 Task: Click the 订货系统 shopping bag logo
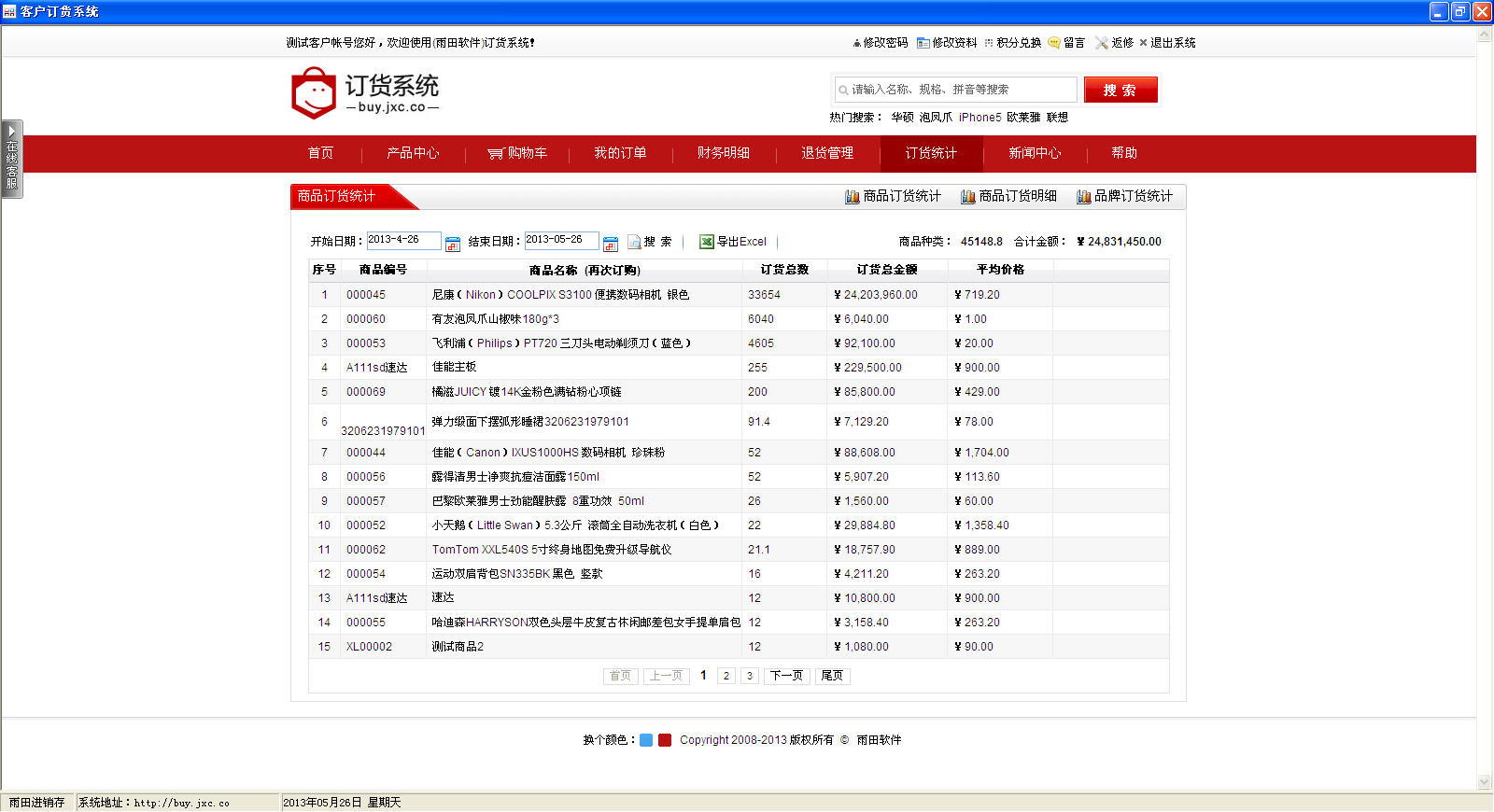click(x=364, y=93)
